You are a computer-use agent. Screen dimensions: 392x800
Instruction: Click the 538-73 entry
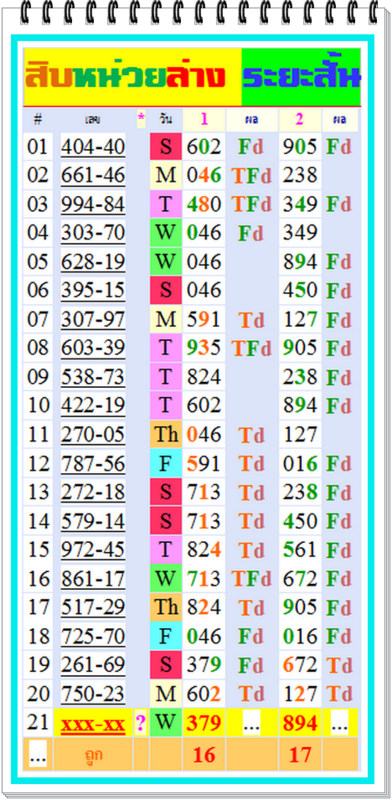(x=93, y=377)
